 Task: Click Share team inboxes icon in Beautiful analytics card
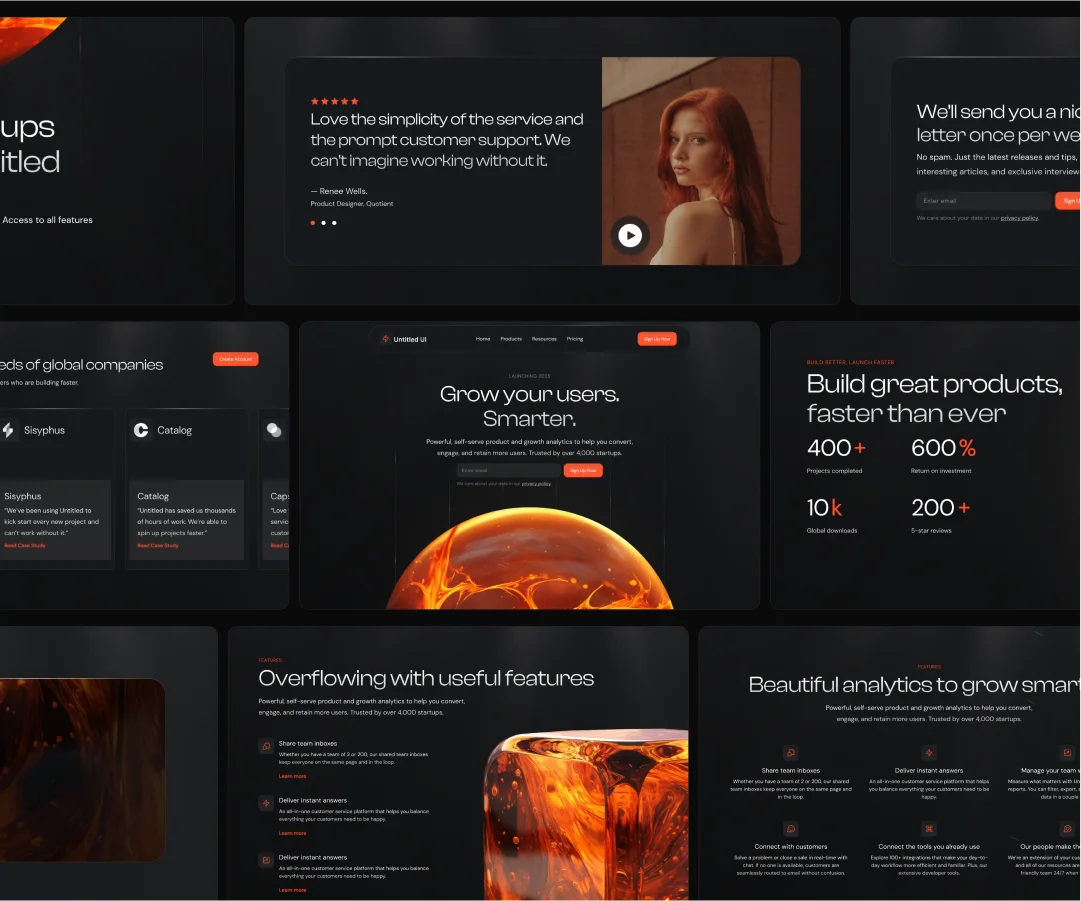791,753
